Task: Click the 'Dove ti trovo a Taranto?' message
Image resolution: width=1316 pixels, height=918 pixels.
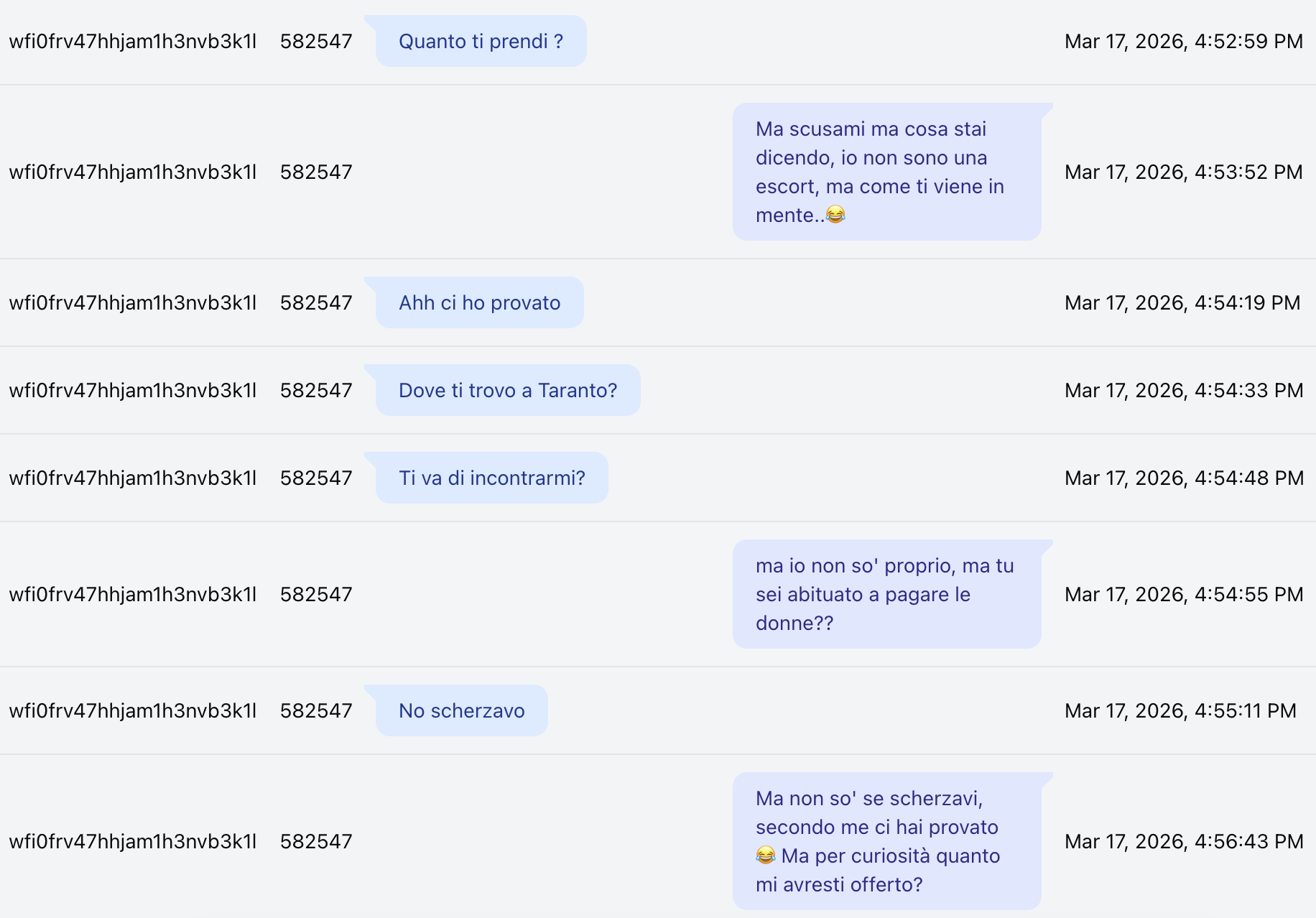Action: click(x=507, y=391)
